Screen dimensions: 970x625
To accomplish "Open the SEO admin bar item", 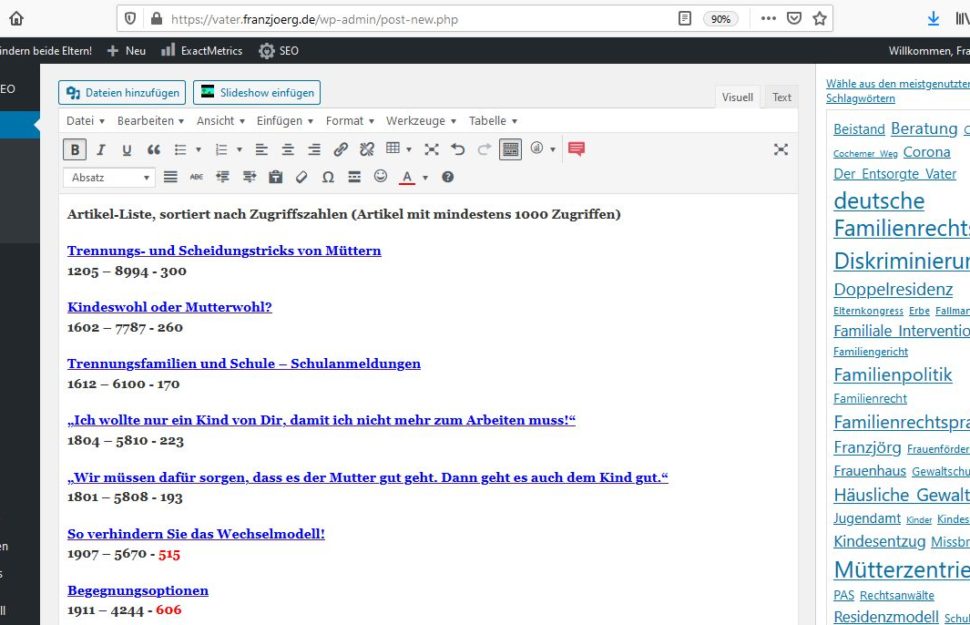I will [x=279, y=51].
